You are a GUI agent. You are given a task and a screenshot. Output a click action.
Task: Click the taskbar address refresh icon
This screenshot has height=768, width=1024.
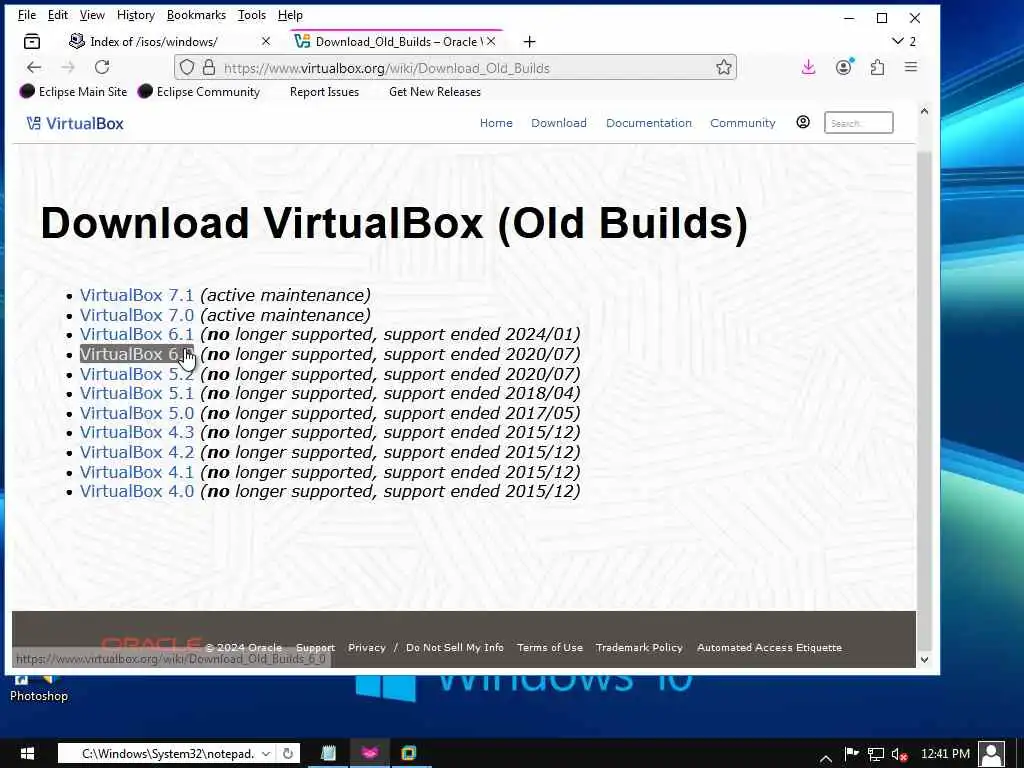tap(287, 754)
